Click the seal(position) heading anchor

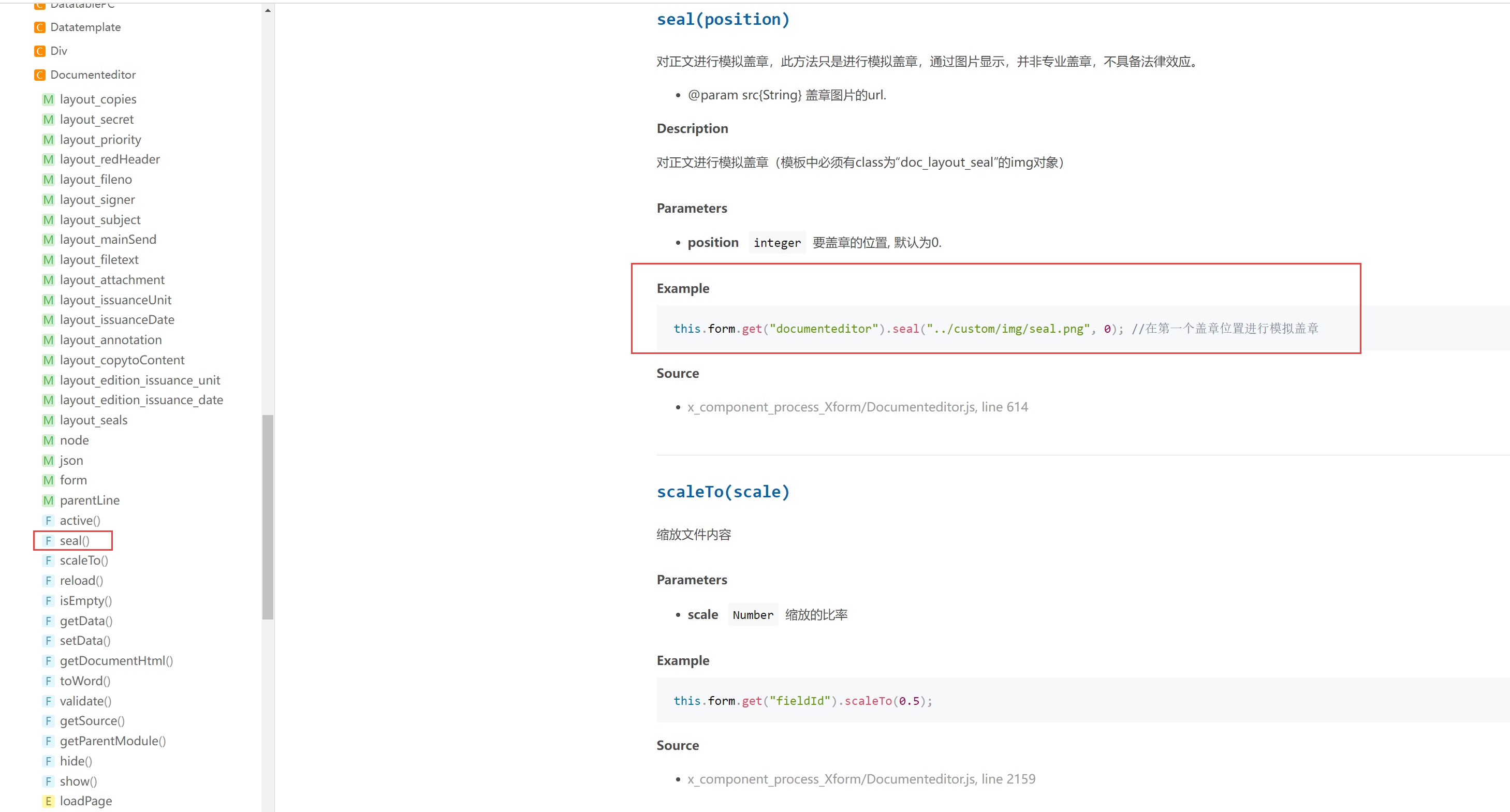723,19
